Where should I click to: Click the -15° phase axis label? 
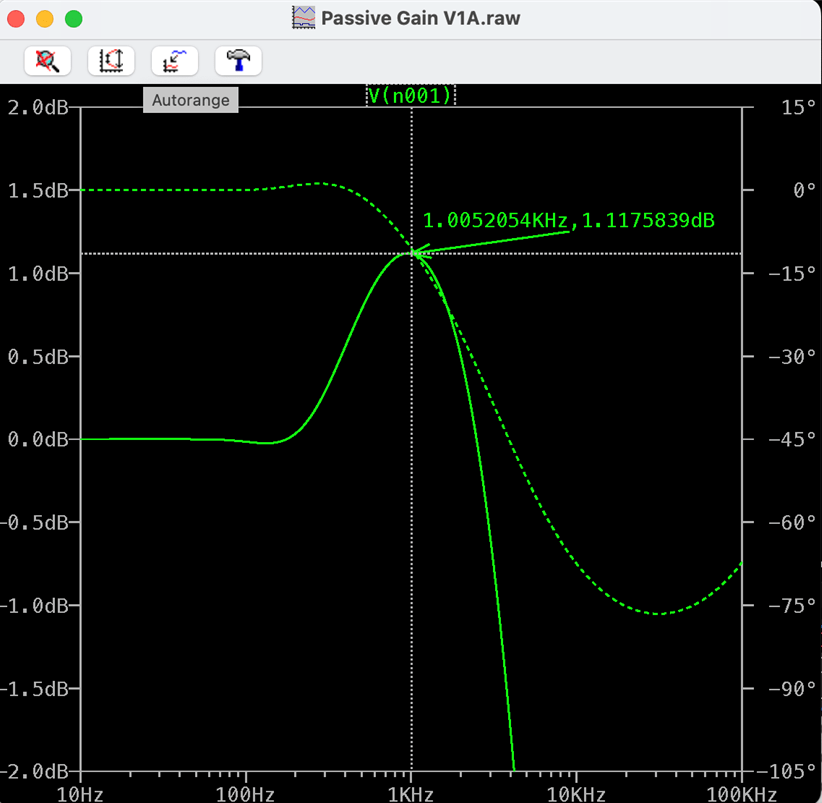[x=792, y=273]
